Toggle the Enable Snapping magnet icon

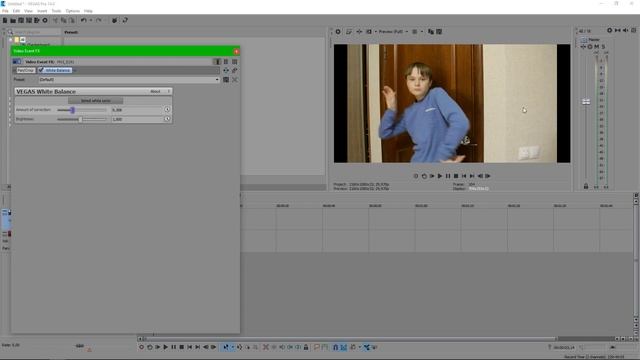pos(335,347)
